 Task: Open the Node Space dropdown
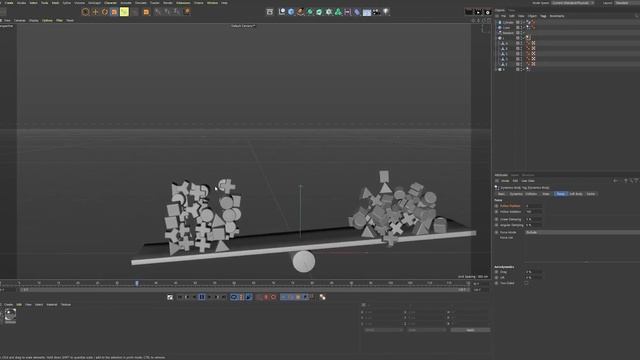tap(573, 3)
